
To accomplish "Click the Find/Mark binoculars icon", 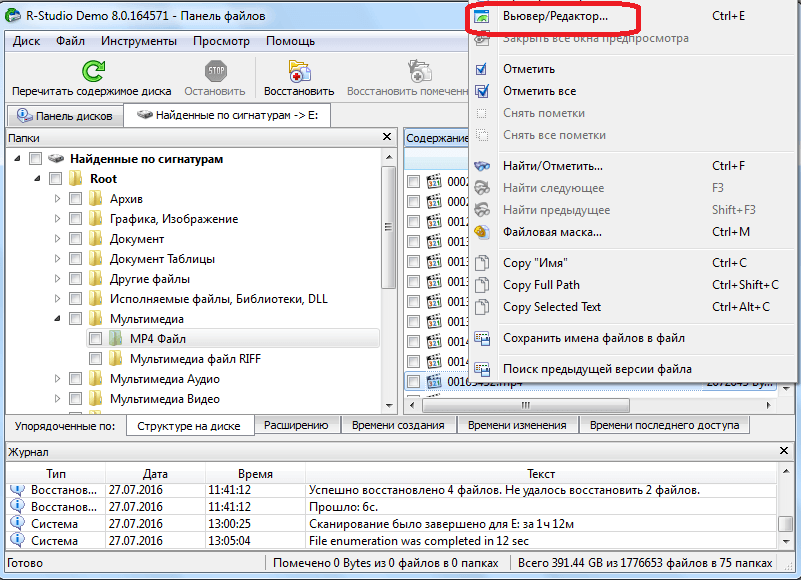I will coord(482,166).
